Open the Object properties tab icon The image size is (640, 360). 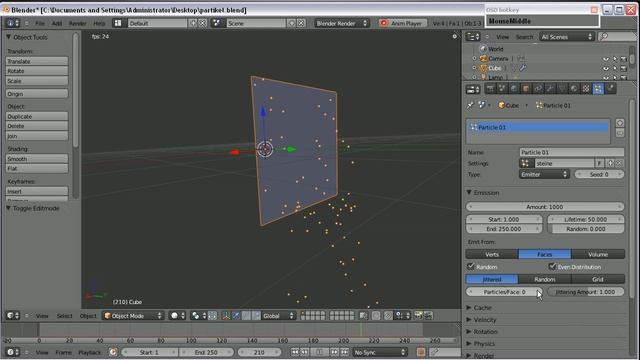pyautogui.click(x=526, y=89)
